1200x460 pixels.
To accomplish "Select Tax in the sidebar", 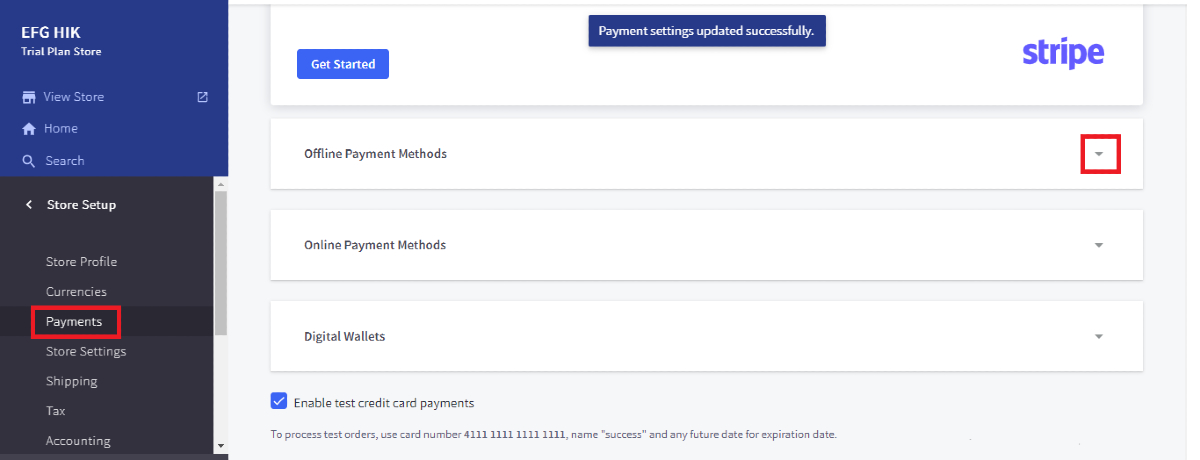I will click(56, 411).
